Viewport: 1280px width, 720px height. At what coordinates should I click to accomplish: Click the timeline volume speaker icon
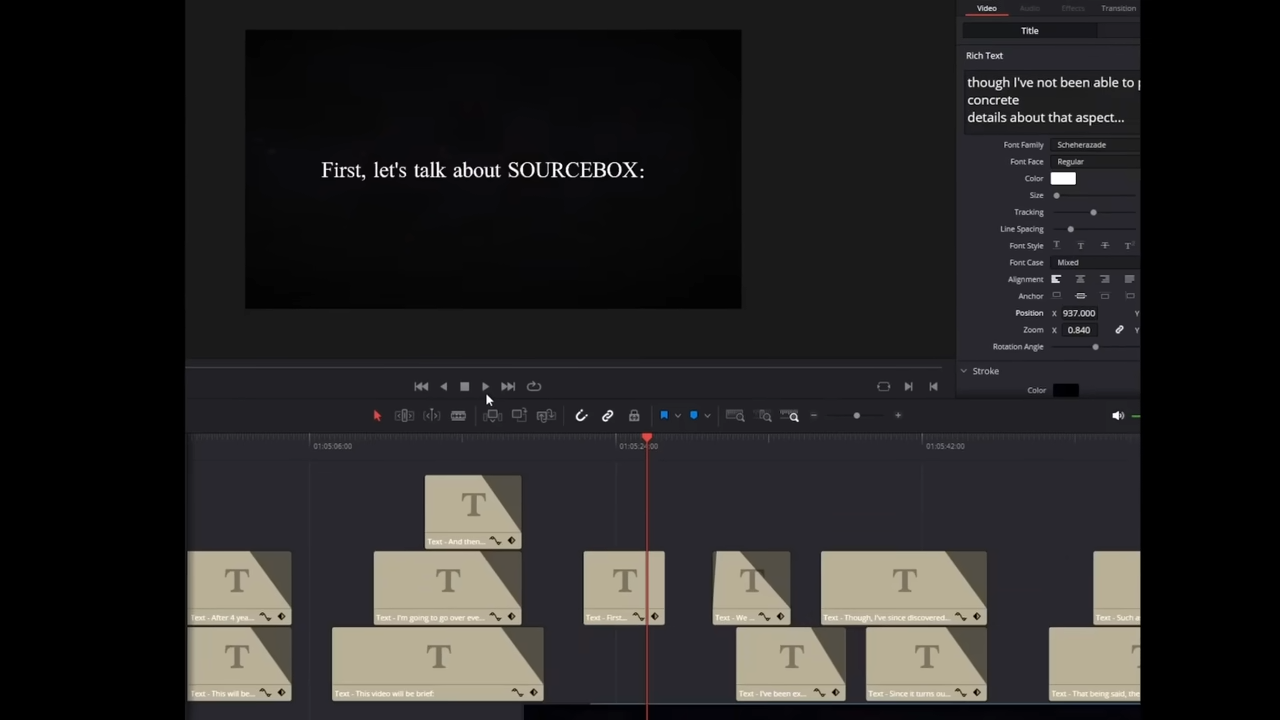pos(1118,416)
